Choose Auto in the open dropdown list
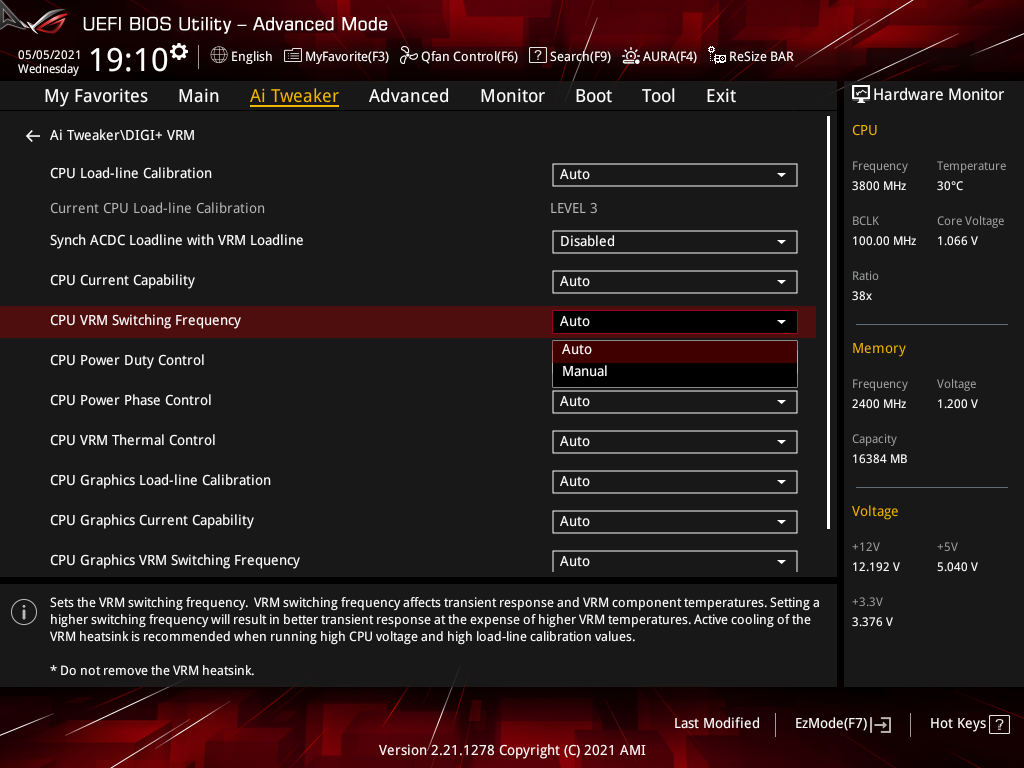The height and width of the screenshot is (768, 1024). (x=675, y=350)
